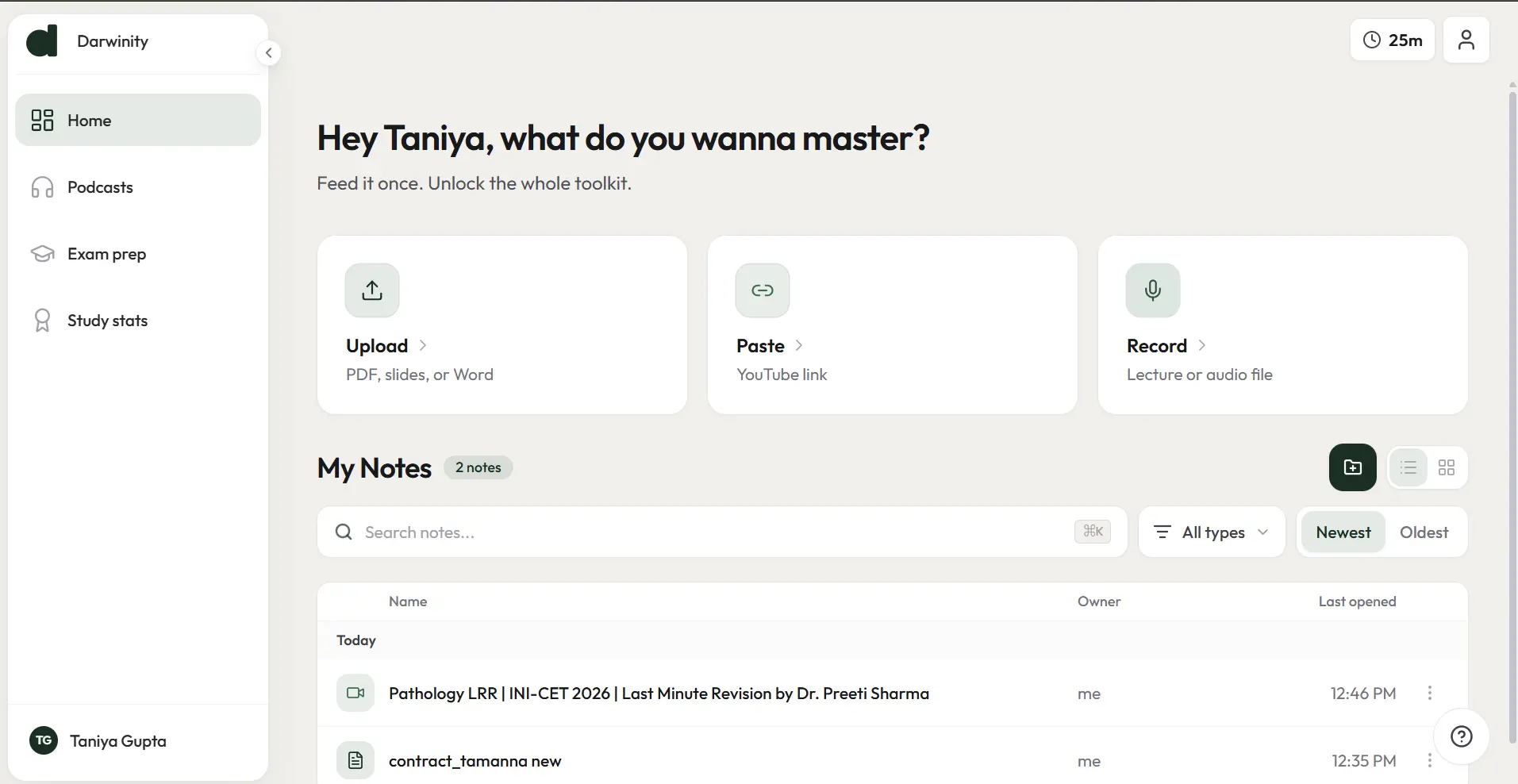The height and width of the screenshot is (784, 1518).
Task: Click the 25m timer button
Action: pos(1393,40)
